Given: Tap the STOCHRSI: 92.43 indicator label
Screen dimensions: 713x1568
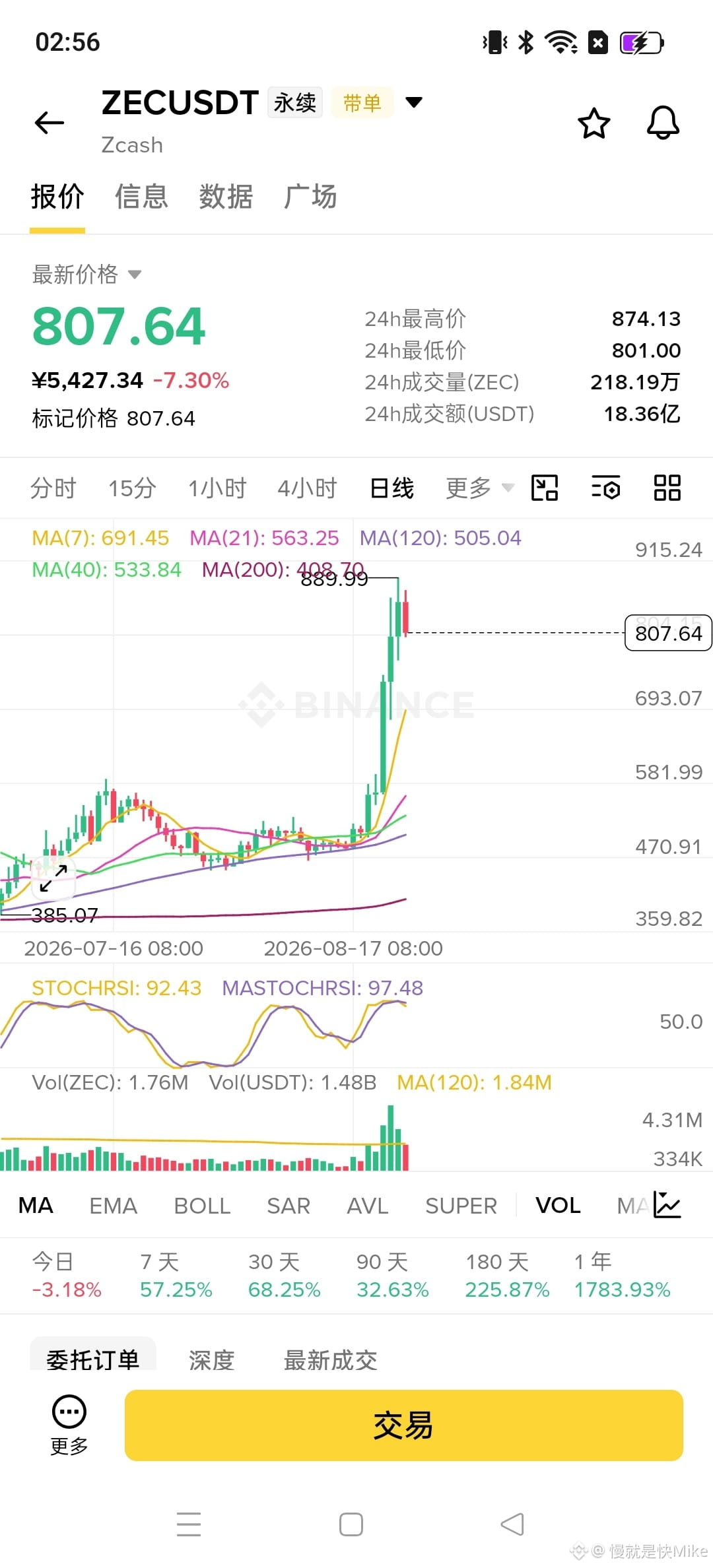Looking at the screenshot, I should [x=116, y=988].
